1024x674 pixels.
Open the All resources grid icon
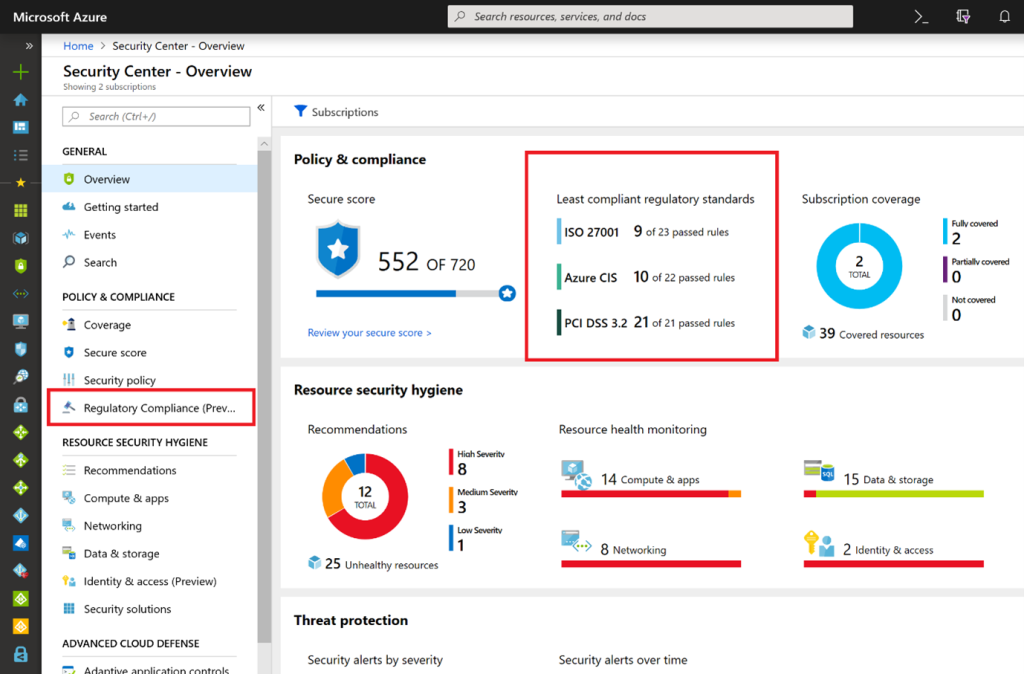(x=20, y=210)
